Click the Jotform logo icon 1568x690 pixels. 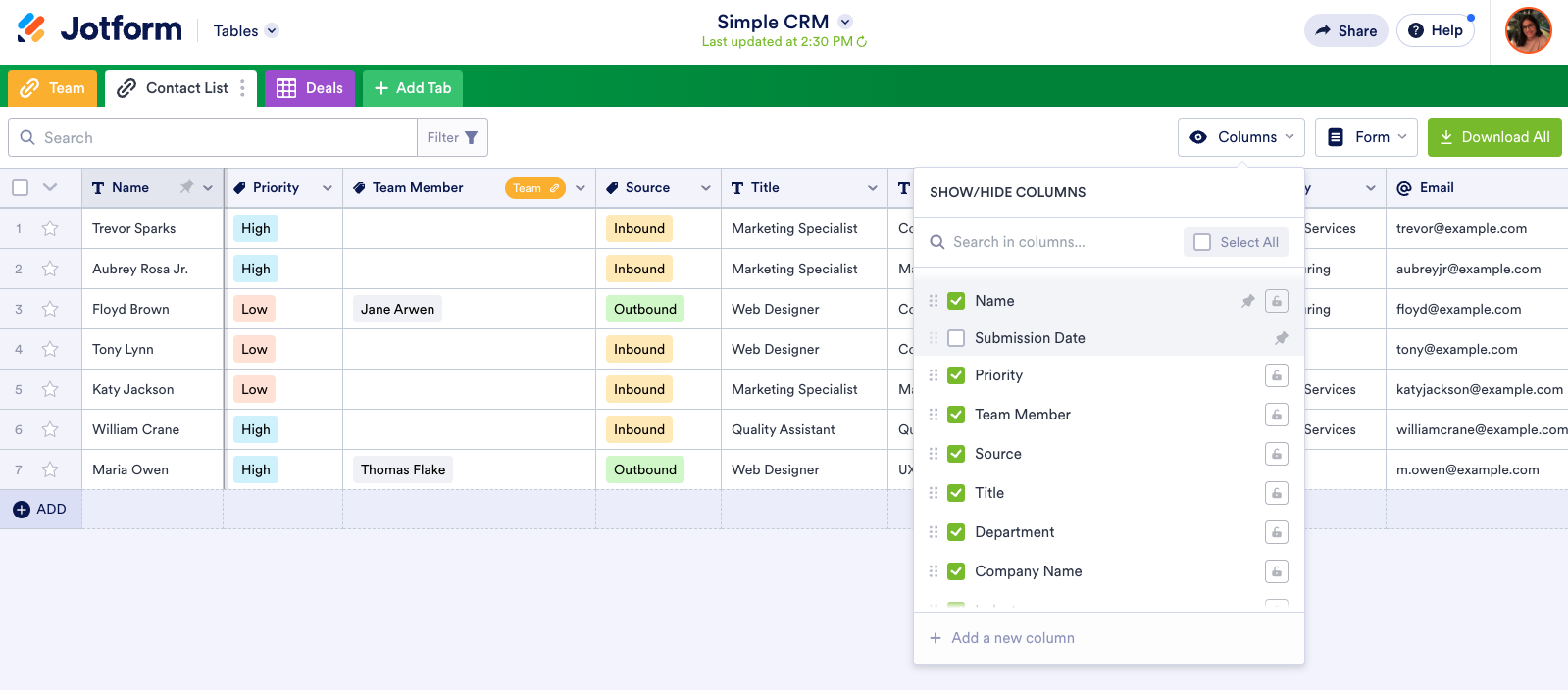tap(31, 28)
